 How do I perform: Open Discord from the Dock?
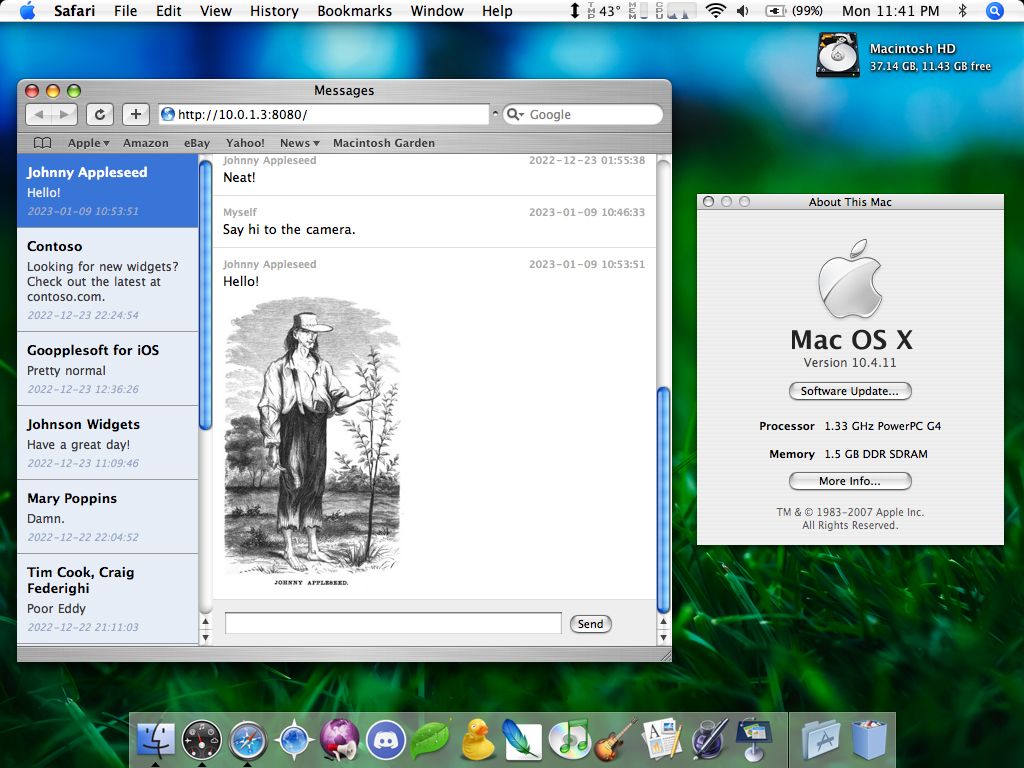click(x=385, y=740)
